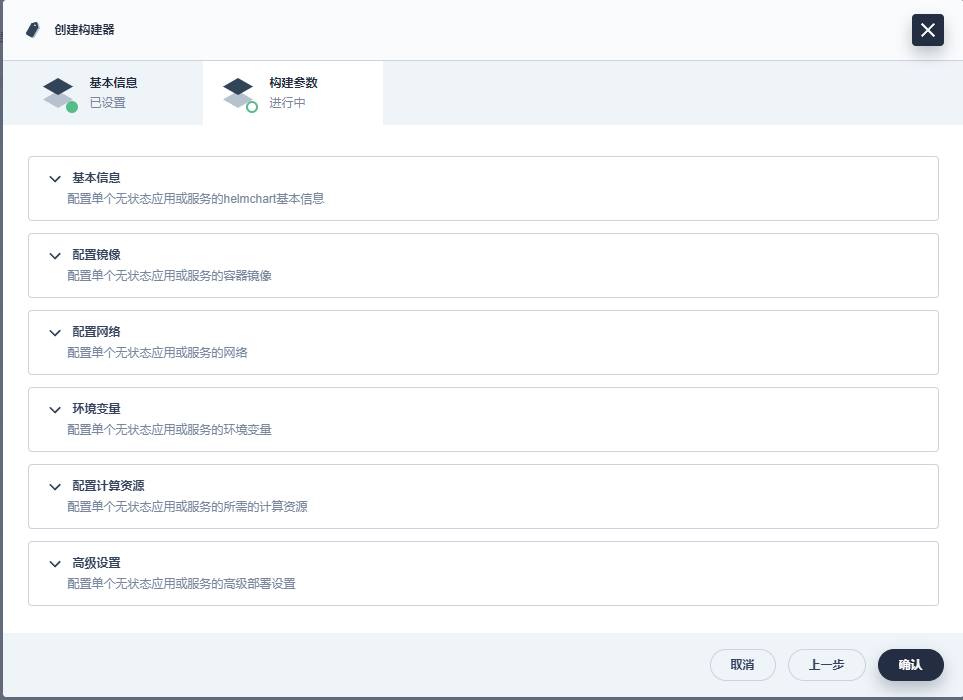Click the 基本信息 step layered icon

coord(58,93)
